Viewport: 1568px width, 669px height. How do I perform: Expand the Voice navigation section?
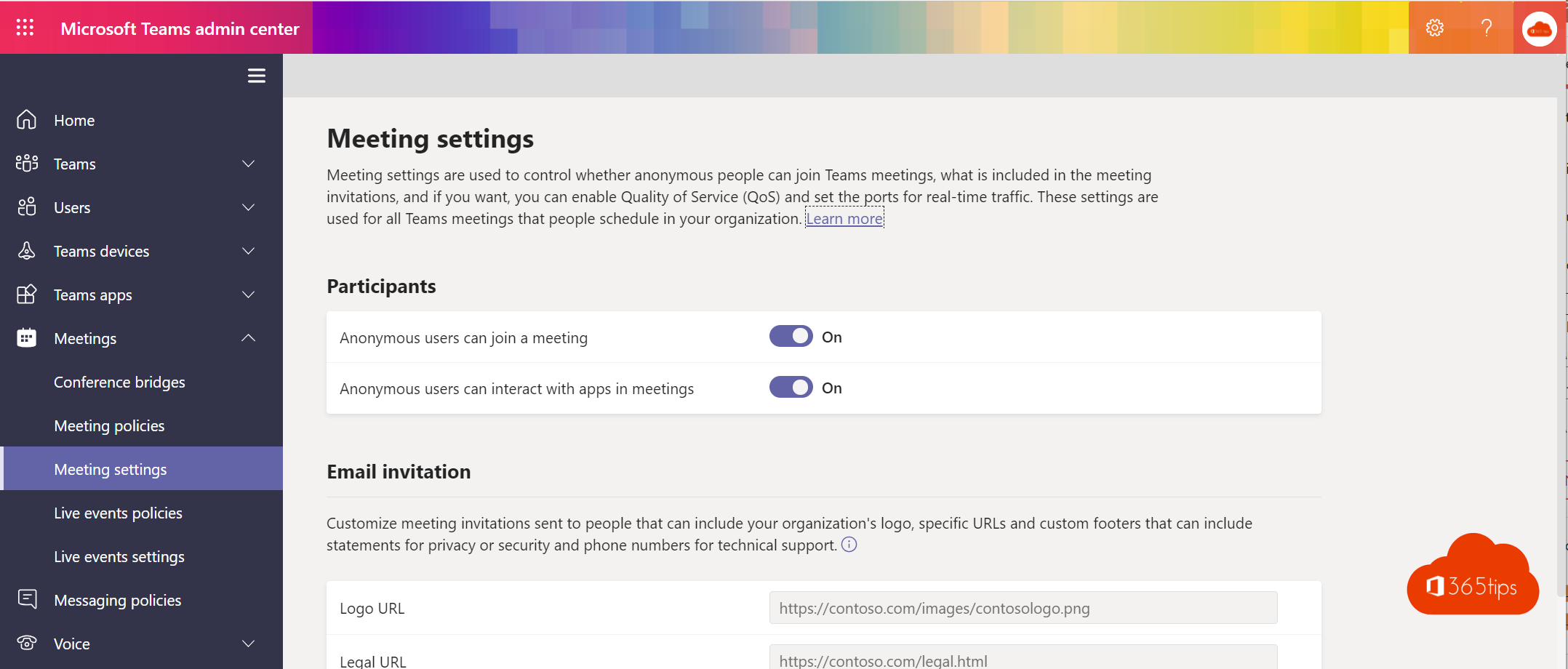click(x=248, y=644)
